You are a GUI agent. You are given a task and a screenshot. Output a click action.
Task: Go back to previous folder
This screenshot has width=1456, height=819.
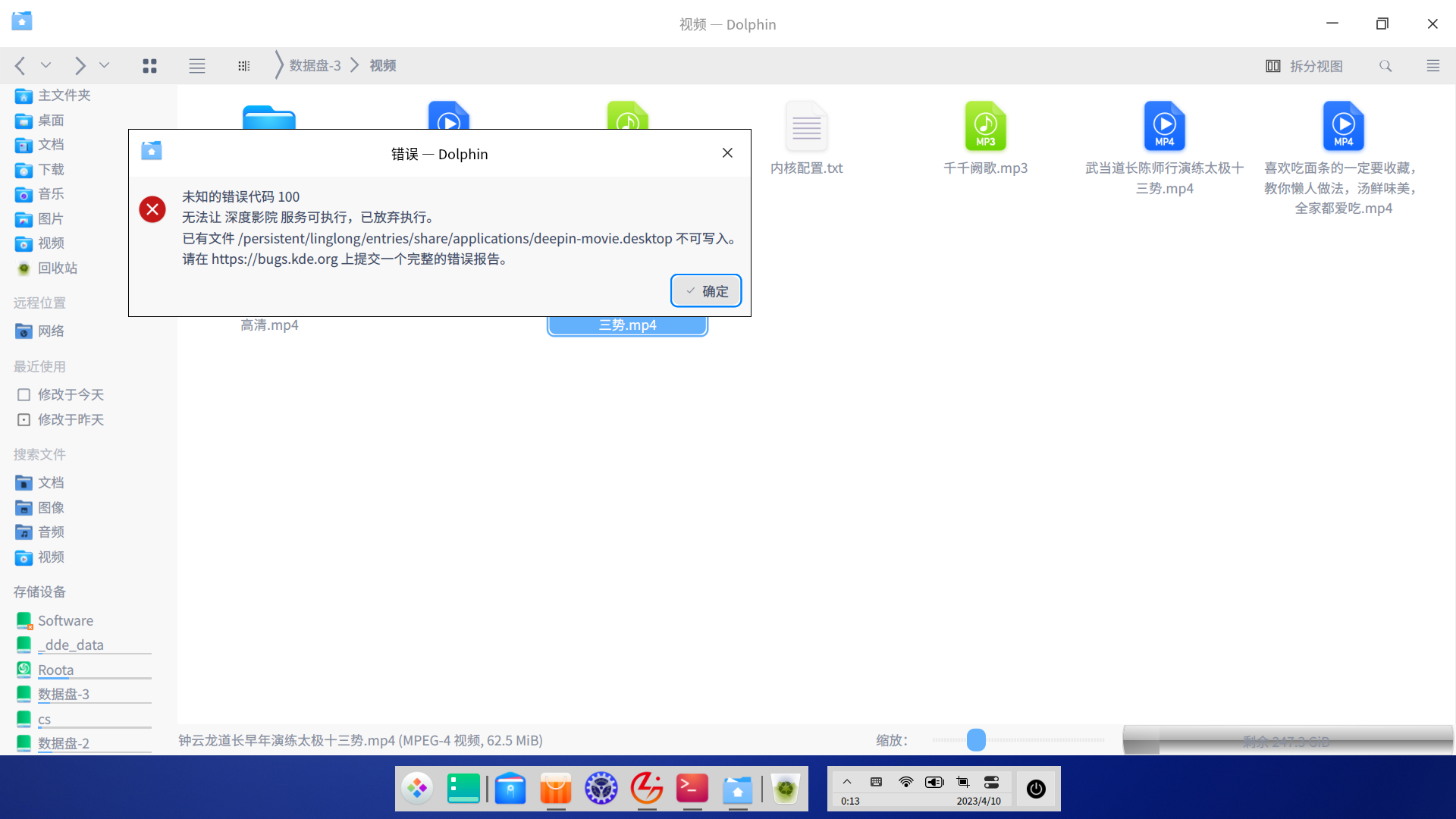coord(20,66)
